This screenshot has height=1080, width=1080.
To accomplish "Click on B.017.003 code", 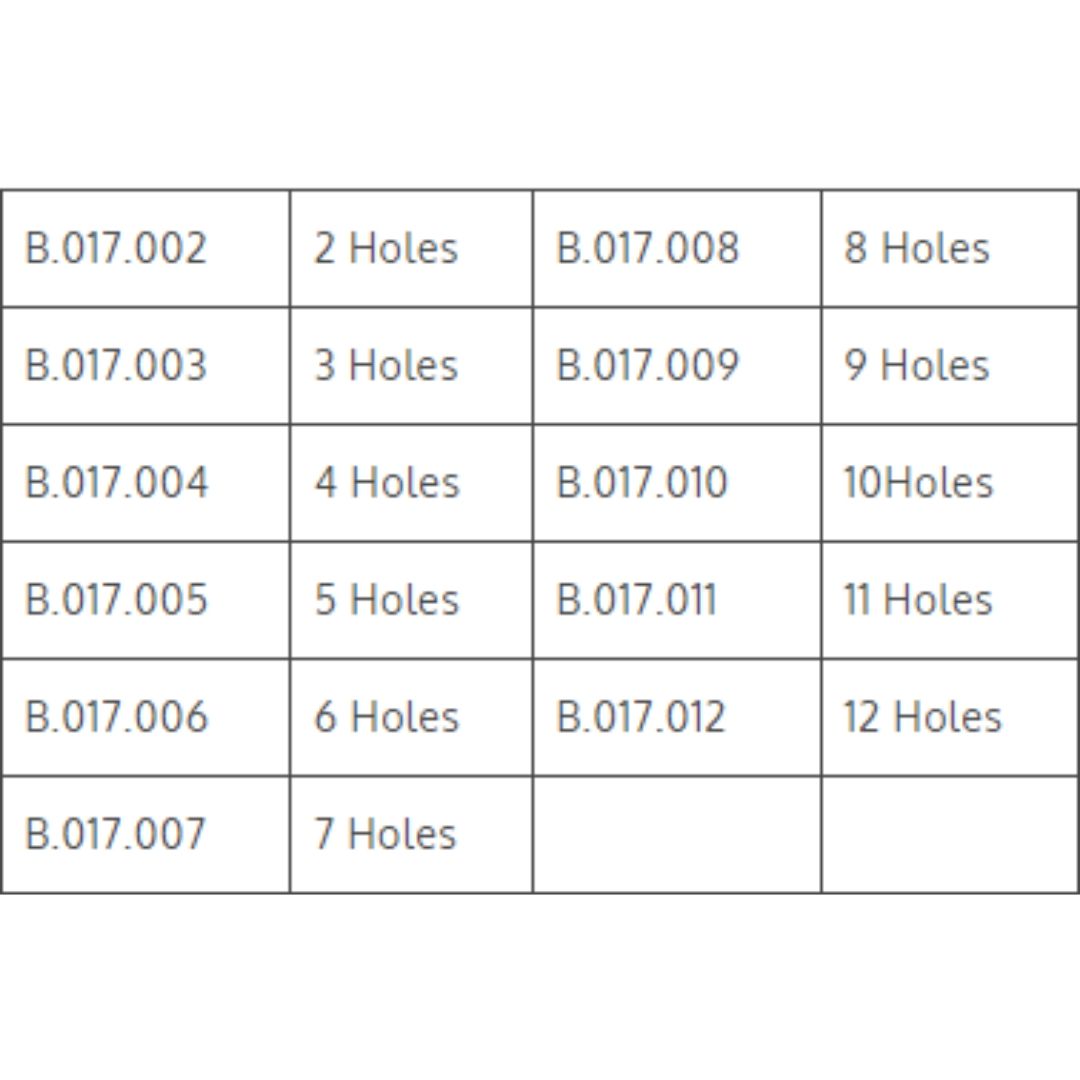I will (116, 365).
